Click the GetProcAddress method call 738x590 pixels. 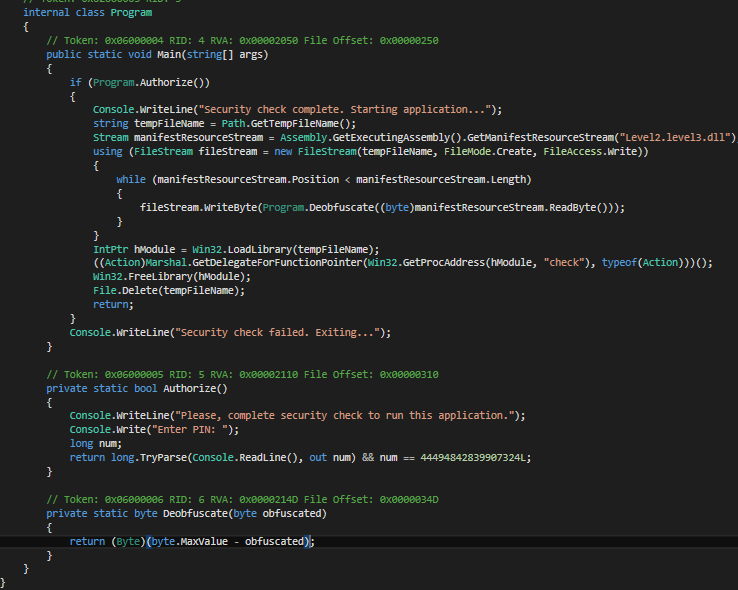pyautogui.click(x=443, y=263)
